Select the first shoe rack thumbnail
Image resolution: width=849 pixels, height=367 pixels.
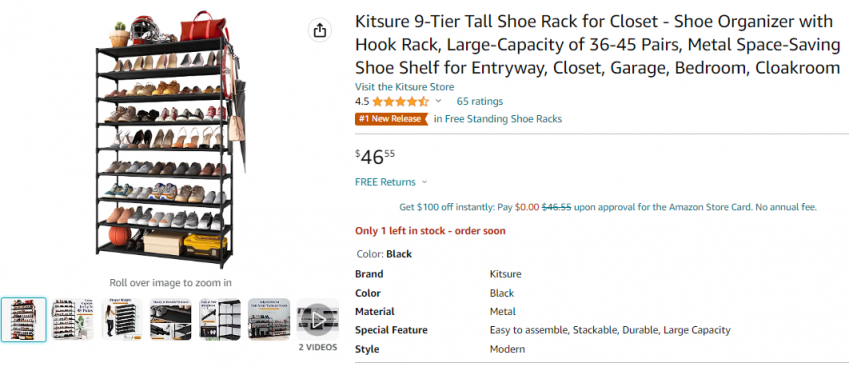point(23,320)
